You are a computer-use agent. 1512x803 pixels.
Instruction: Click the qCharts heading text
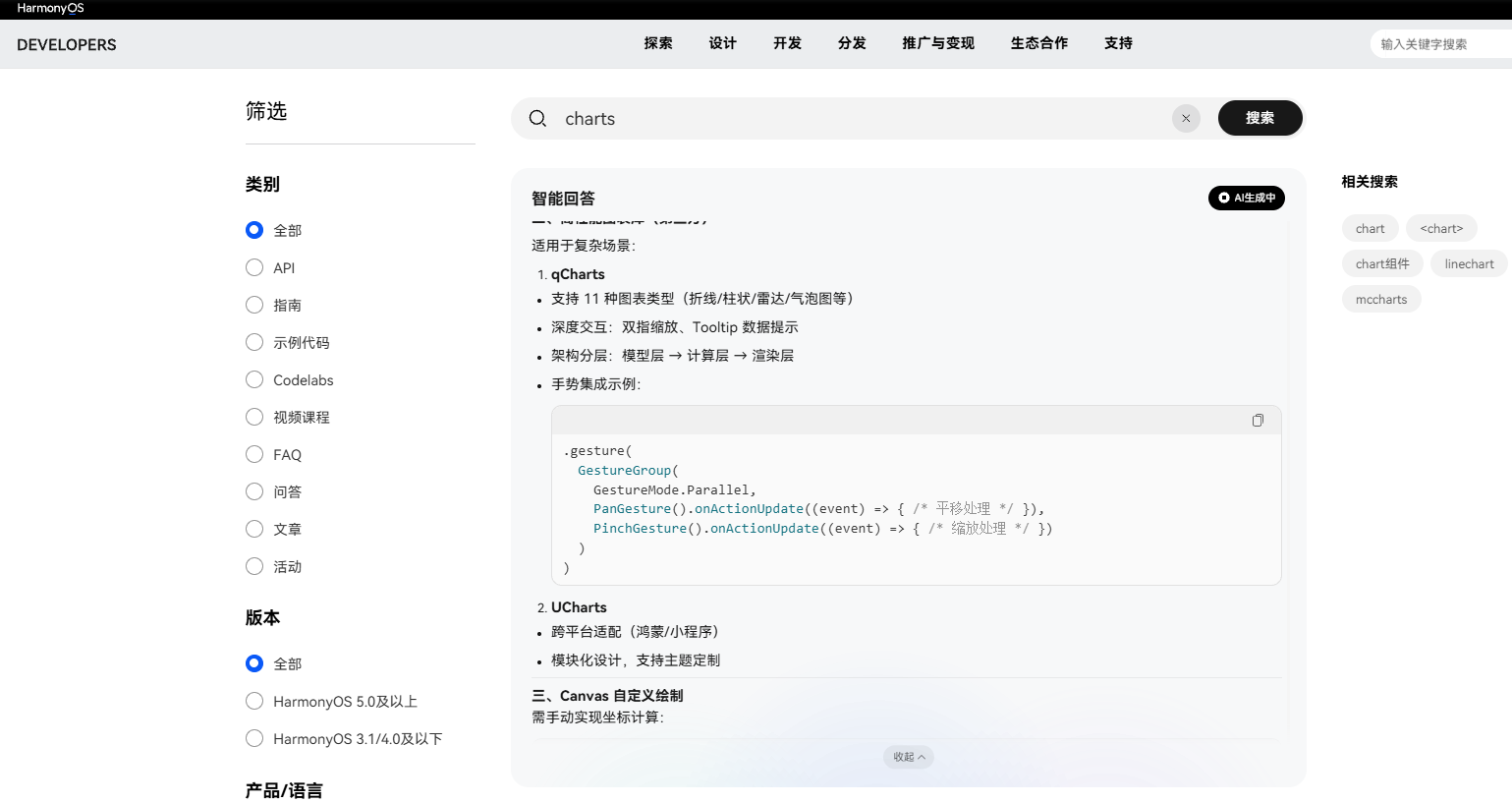(x=578, y=274)
